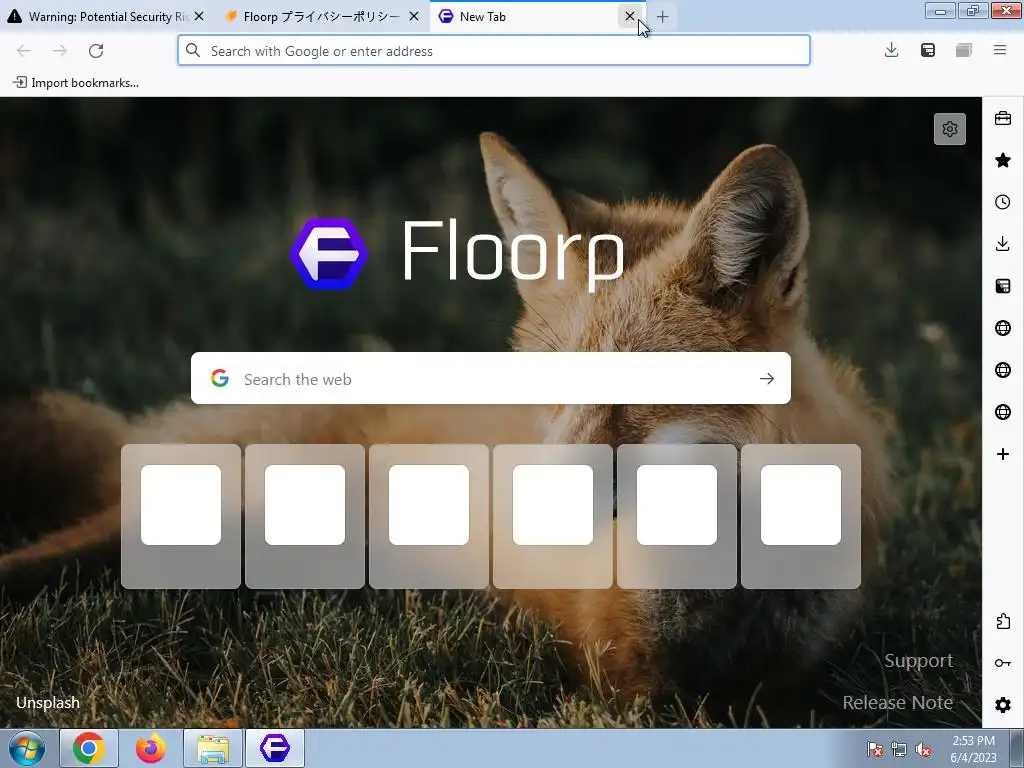Click the Forward navigation arrow
1024x768 pixels.
point(60,50)
